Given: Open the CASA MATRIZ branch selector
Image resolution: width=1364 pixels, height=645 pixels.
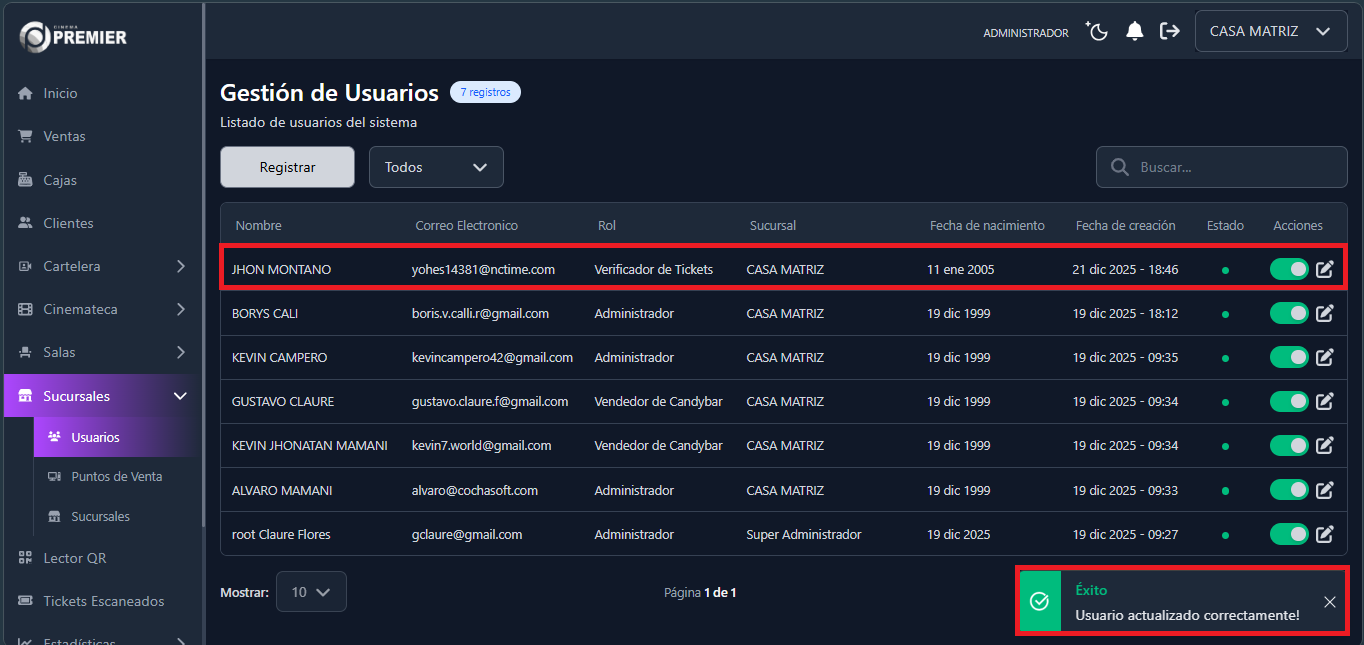Looking at the screenshot, I should [x=1270, y=32].
